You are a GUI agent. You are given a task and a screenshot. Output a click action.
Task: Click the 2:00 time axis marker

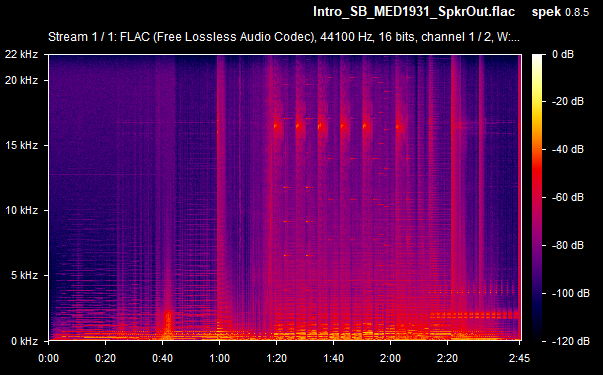tap(390, 358)
